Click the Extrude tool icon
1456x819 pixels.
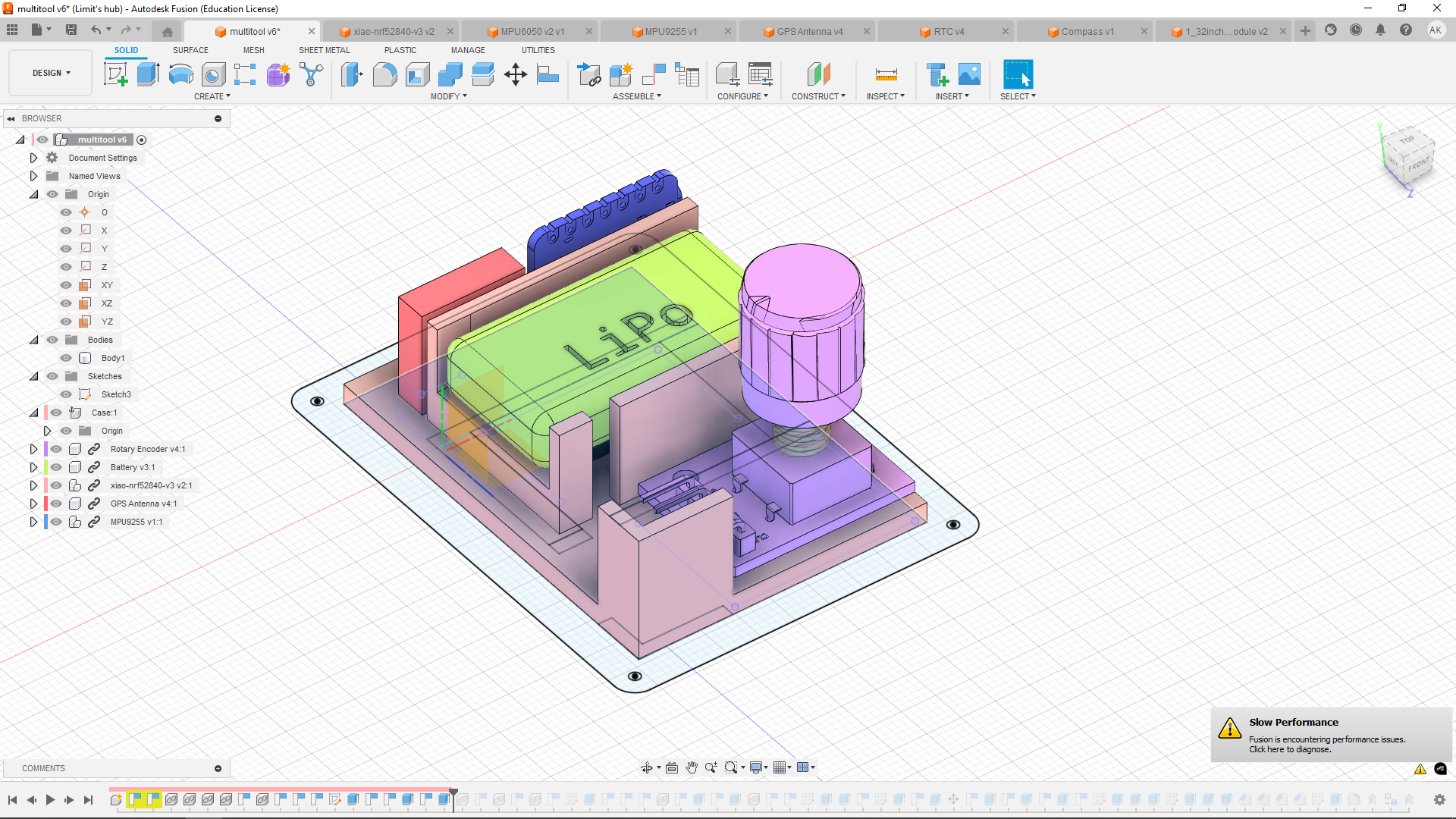148,74
